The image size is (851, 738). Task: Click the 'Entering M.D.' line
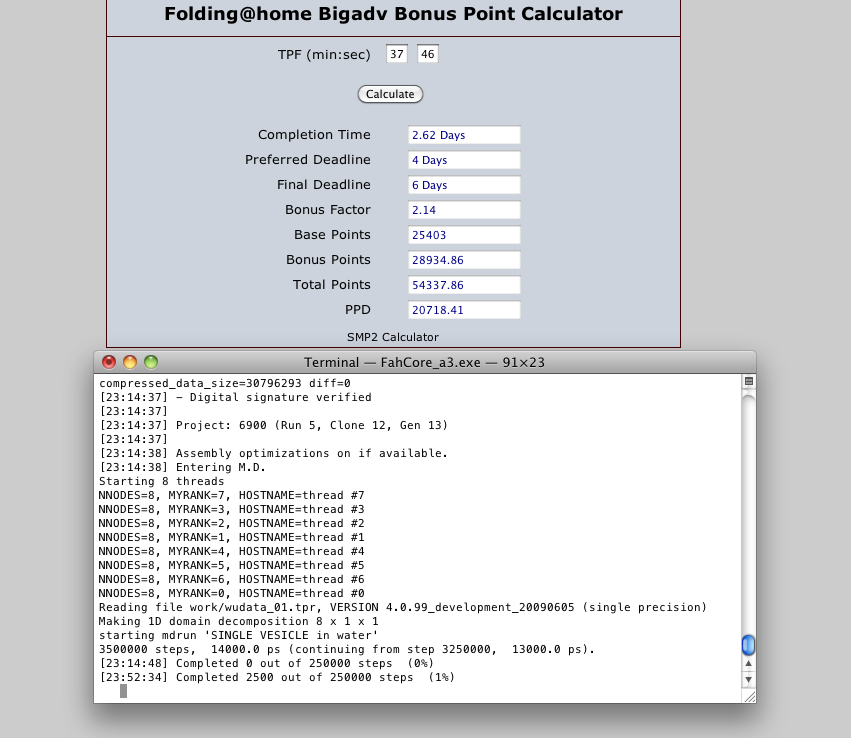click(x=182, y=467)
